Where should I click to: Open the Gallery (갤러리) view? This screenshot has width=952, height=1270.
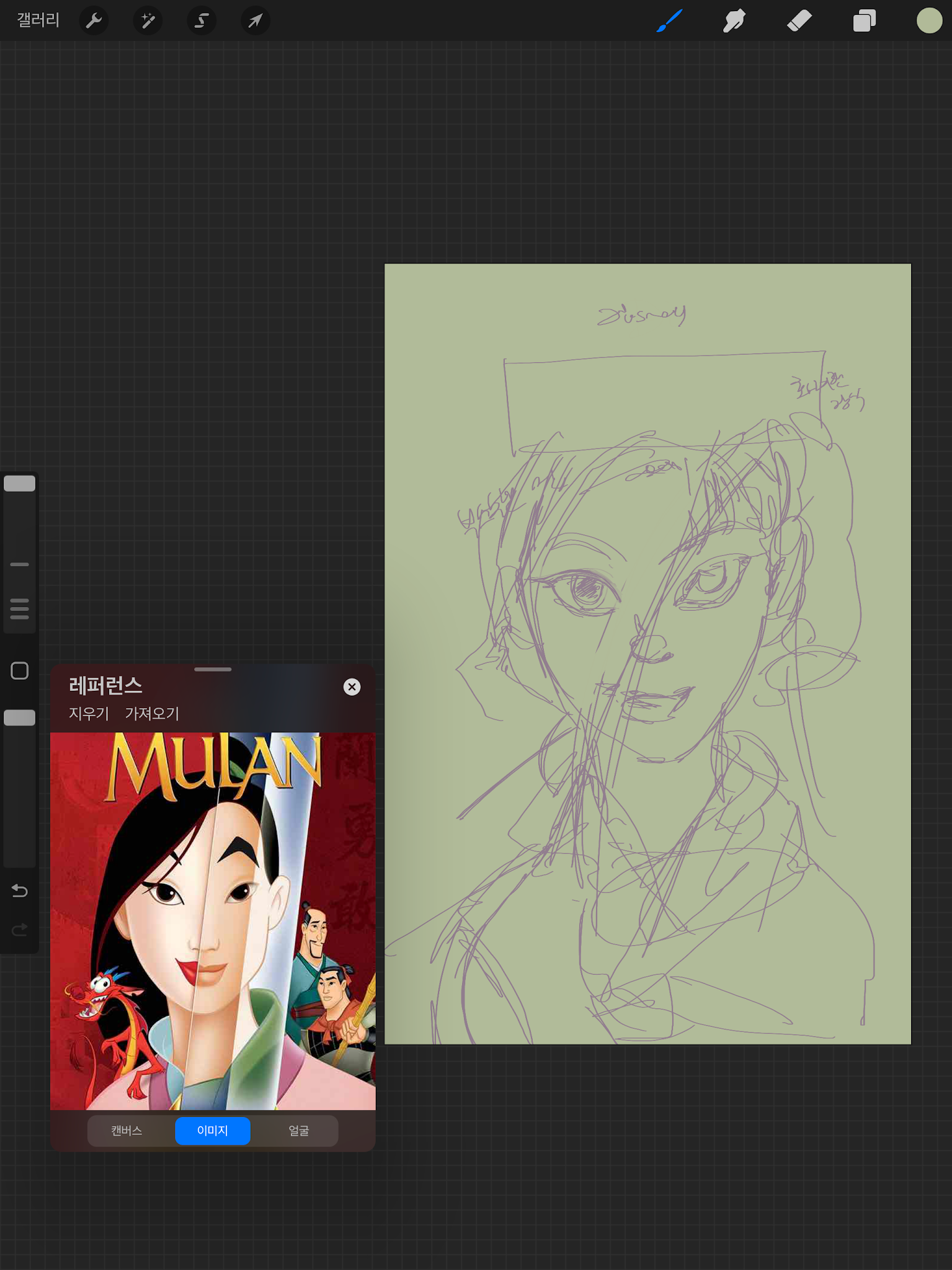[x=38, y=20]
